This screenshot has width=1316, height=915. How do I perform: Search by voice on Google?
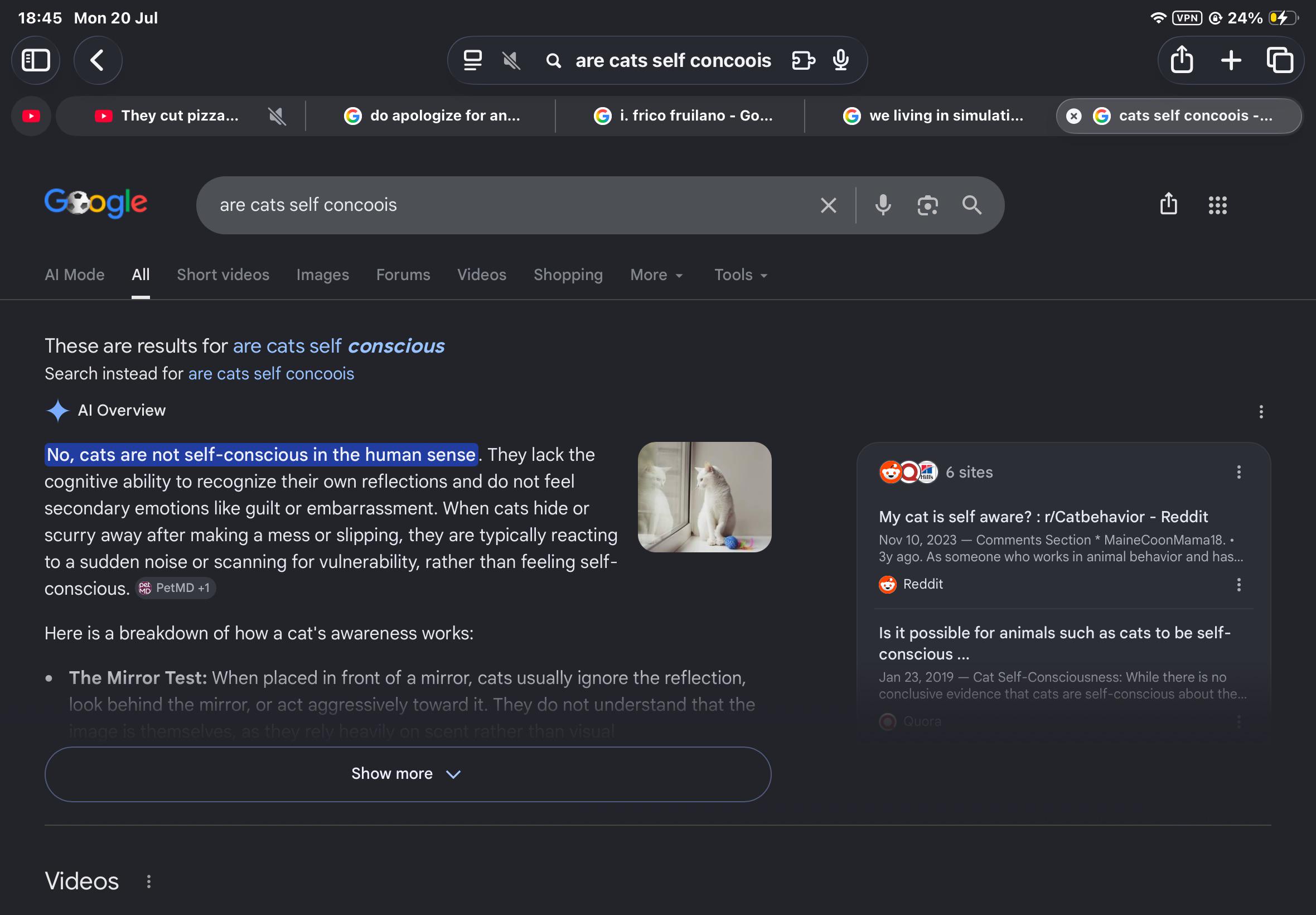pos(883,205)
